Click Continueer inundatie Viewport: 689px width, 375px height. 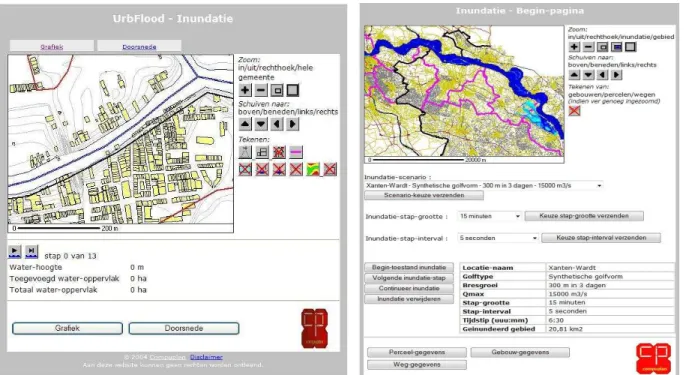409,288
